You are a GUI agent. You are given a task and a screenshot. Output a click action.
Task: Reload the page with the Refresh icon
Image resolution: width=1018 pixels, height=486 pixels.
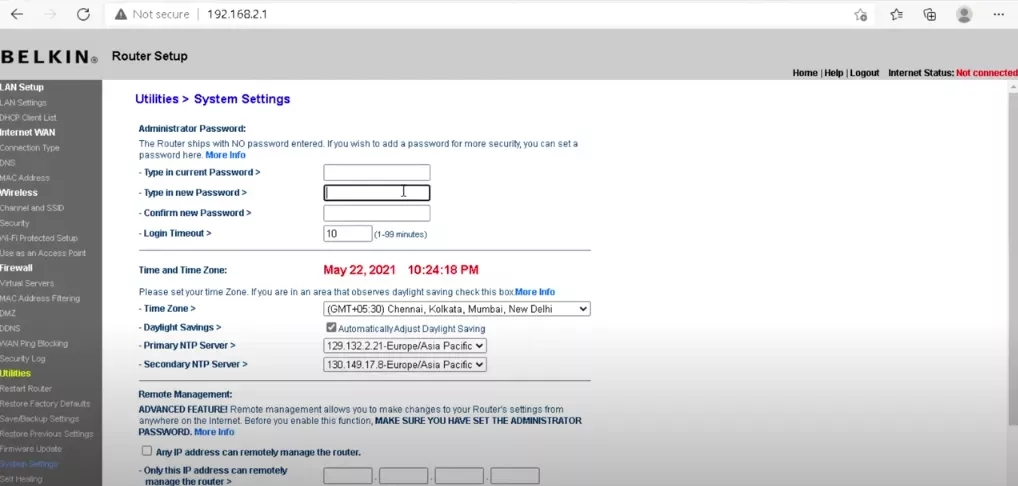[x=83, y=14]
